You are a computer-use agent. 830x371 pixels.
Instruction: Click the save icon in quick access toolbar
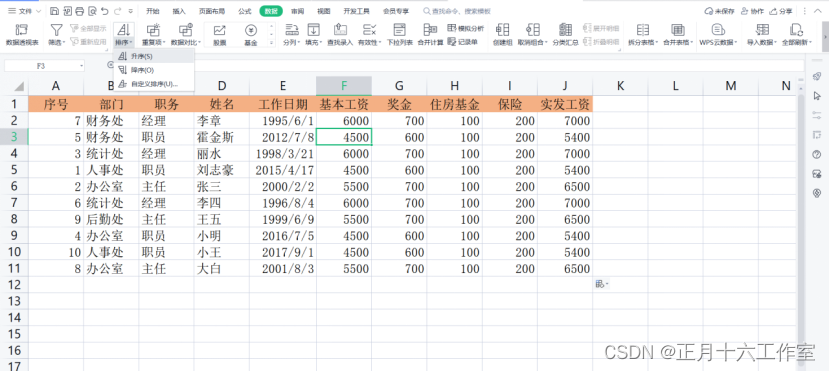coord(55,11)
